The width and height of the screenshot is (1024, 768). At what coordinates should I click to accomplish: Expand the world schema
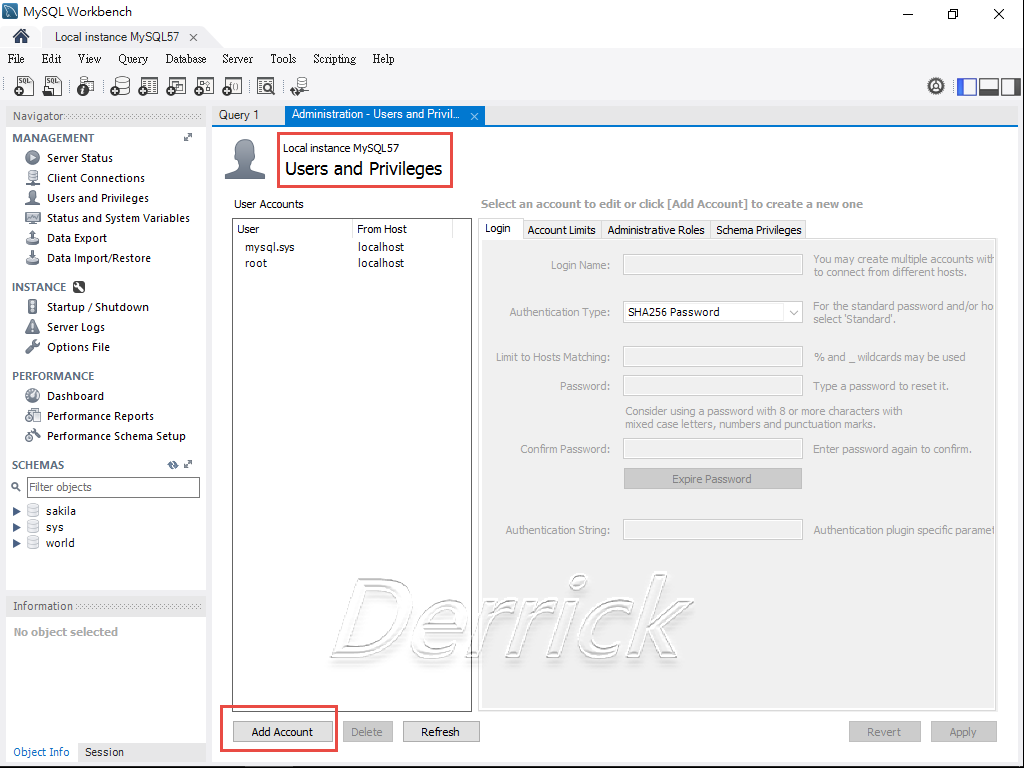17,543
